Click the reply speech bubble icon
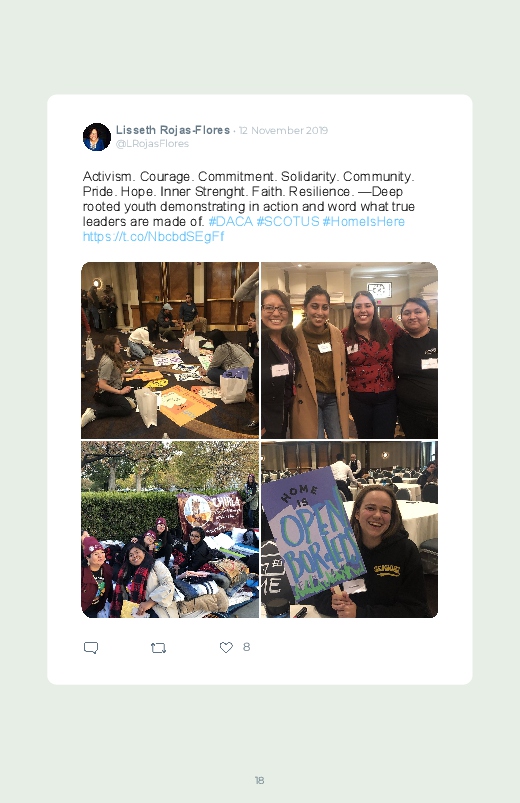The width and height of the screenshot is (520, 803). tap(91, 648)
